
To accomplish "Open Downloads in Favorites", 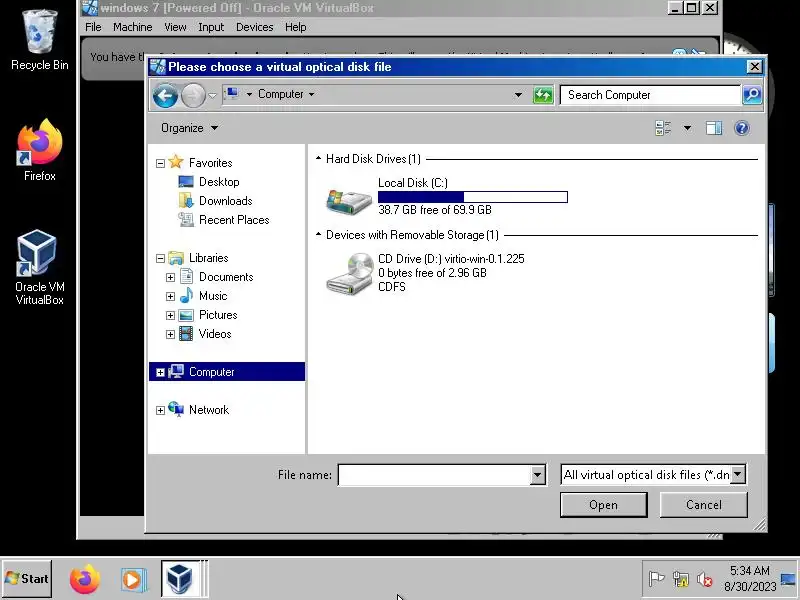I will 226,201.
